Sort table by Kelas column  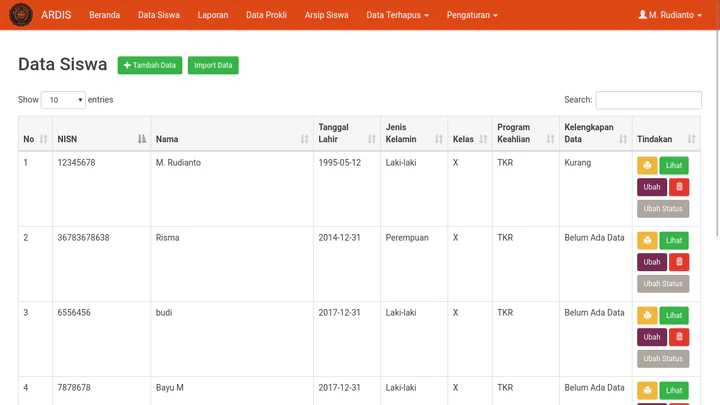pyautogui.click(x=470, y=134)
